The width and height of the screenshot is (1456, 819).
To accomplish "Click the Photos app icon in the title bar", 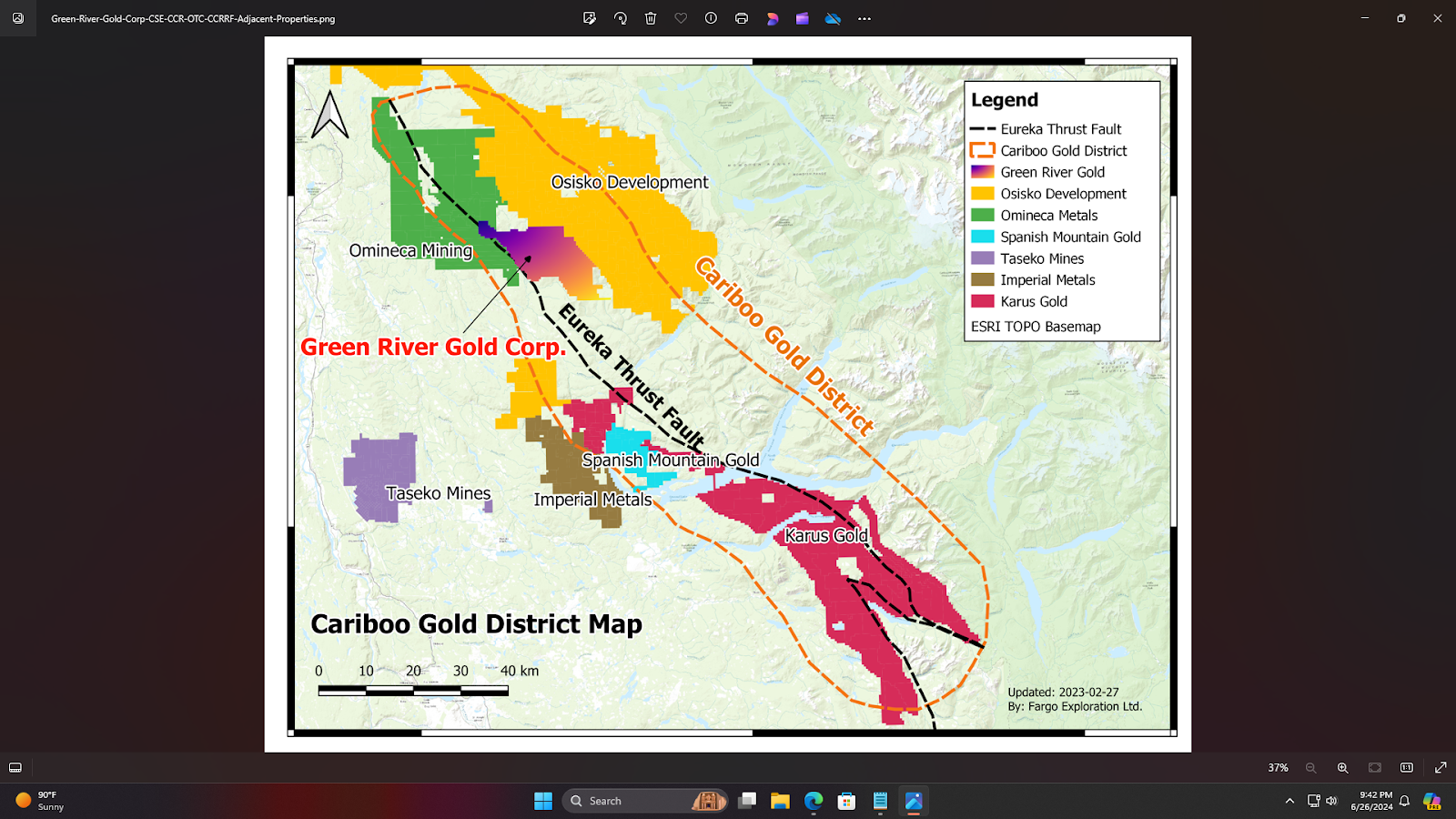I will click(x=18, y=18).
